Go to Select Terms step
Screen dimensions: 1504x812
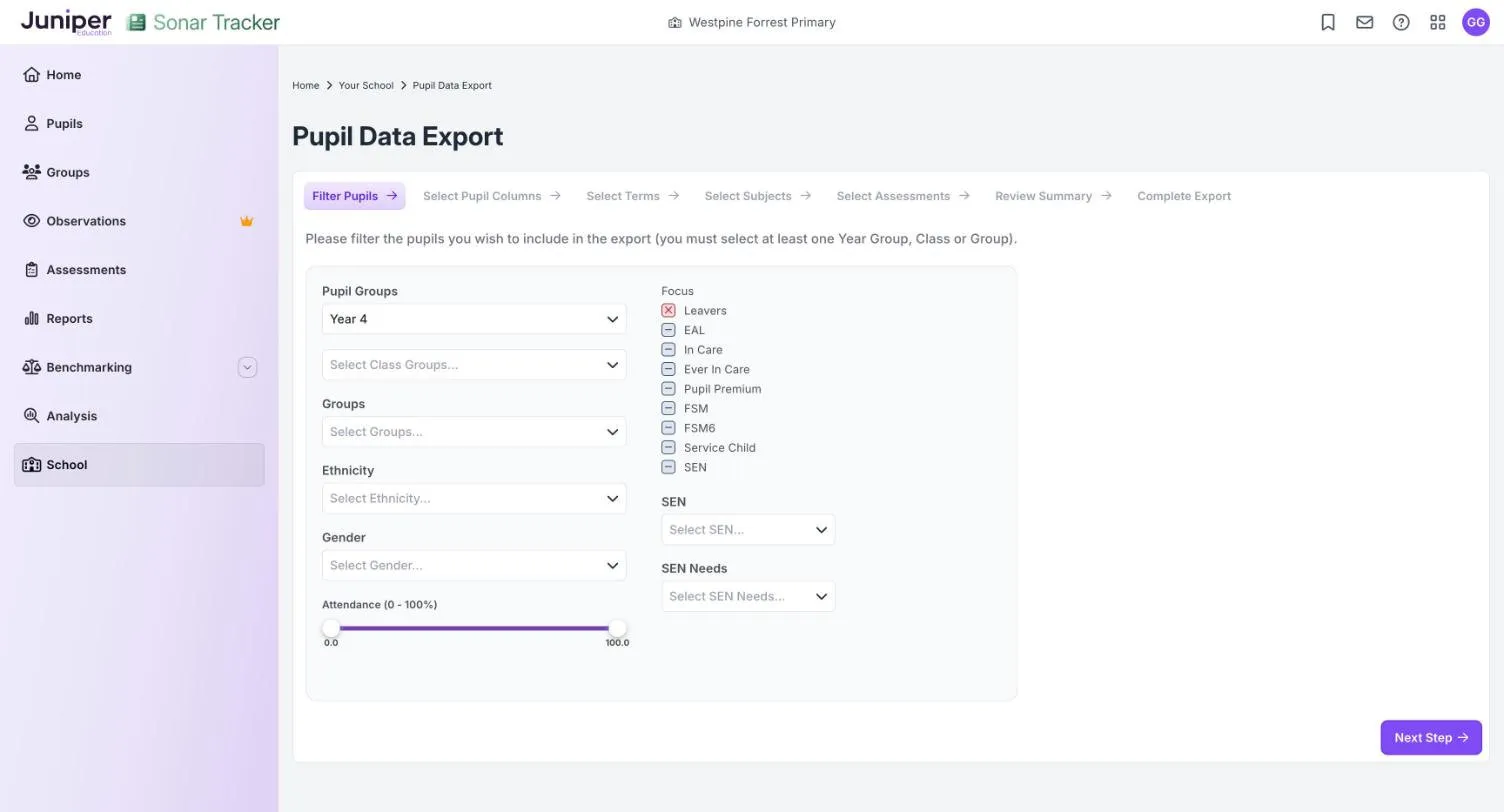click(632, 196)
